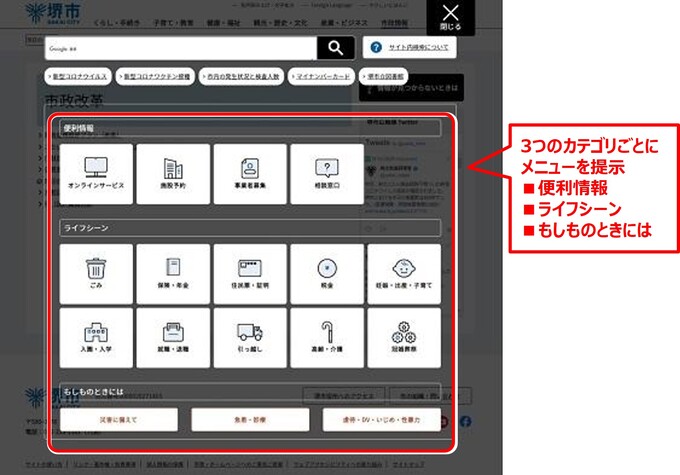
Task: Click the Google site search input field
Action: 181,48
